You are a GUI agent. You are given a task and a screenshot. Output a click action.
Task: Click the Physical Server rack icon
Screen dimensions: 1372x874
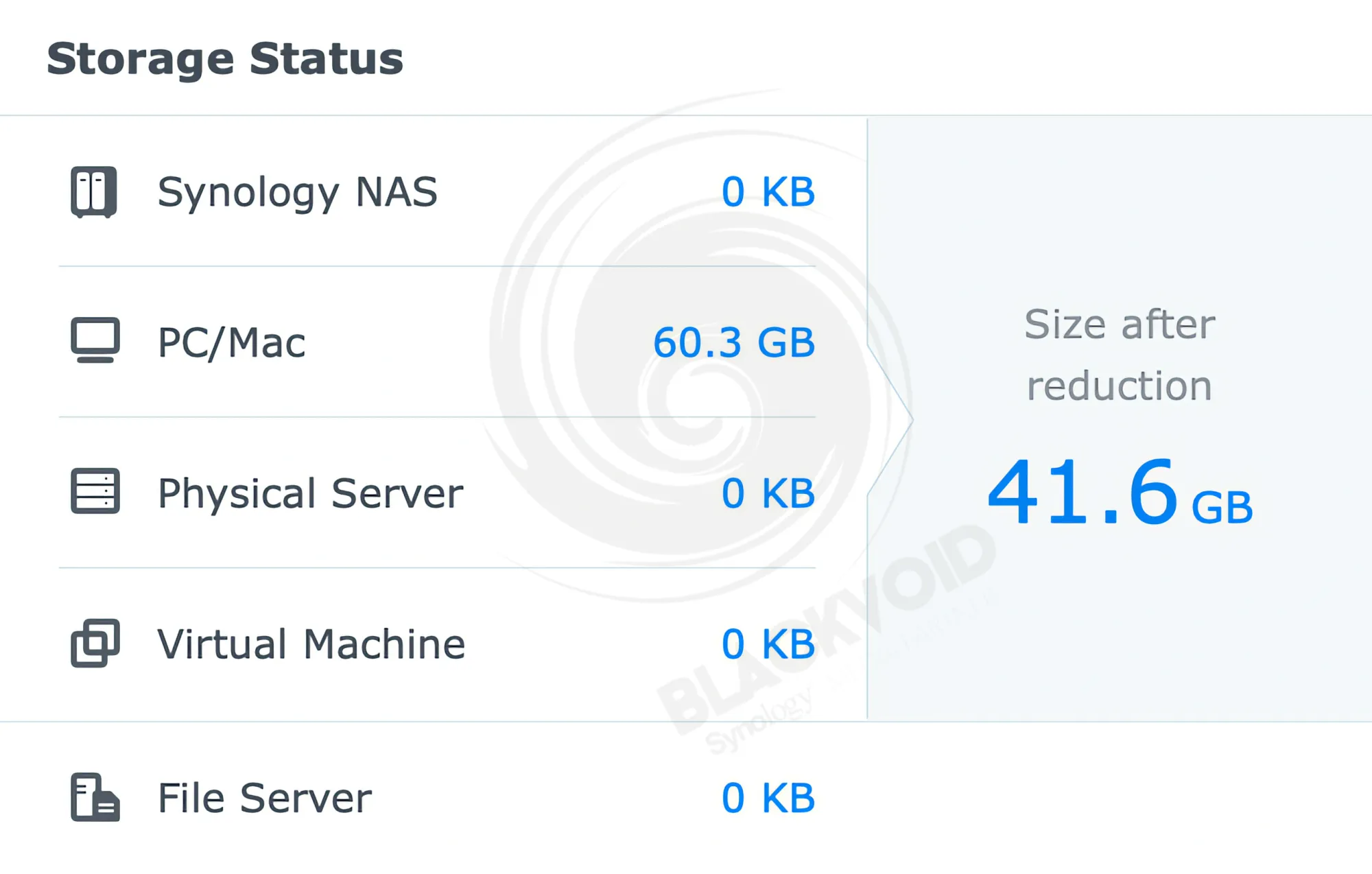[x=95, y=491]
